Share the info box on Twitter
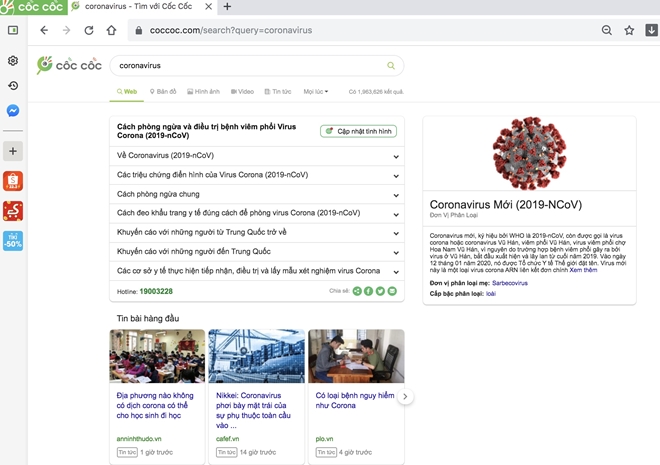The height and width of the screenshot is (465, 660). 380,291
